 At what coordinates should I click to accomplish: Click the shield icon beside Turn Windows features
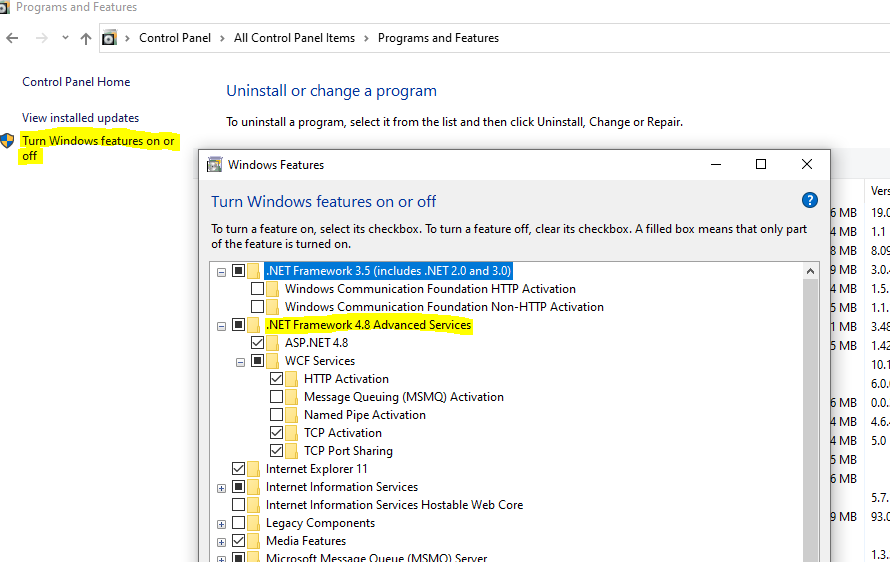click(x=7, y=141)
